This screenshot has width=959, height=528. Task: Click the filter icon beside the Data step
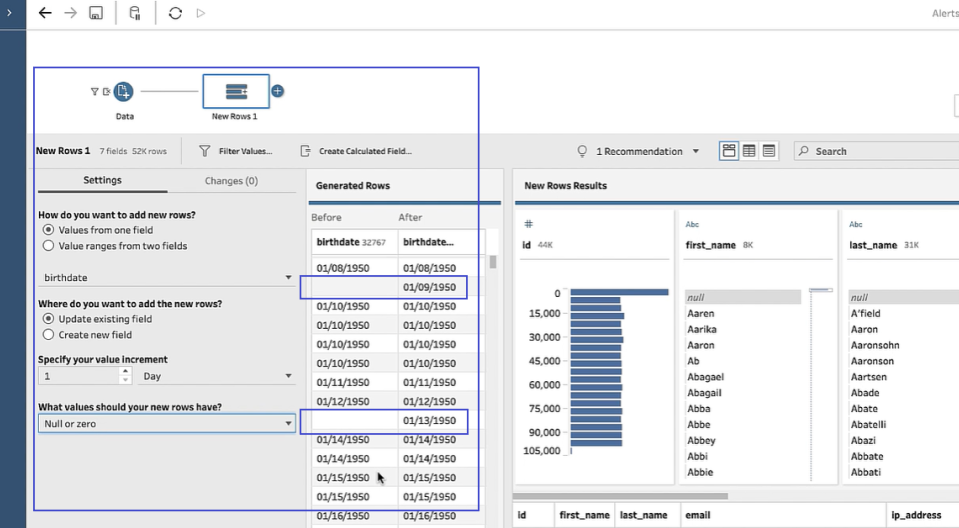coord(95,92)
